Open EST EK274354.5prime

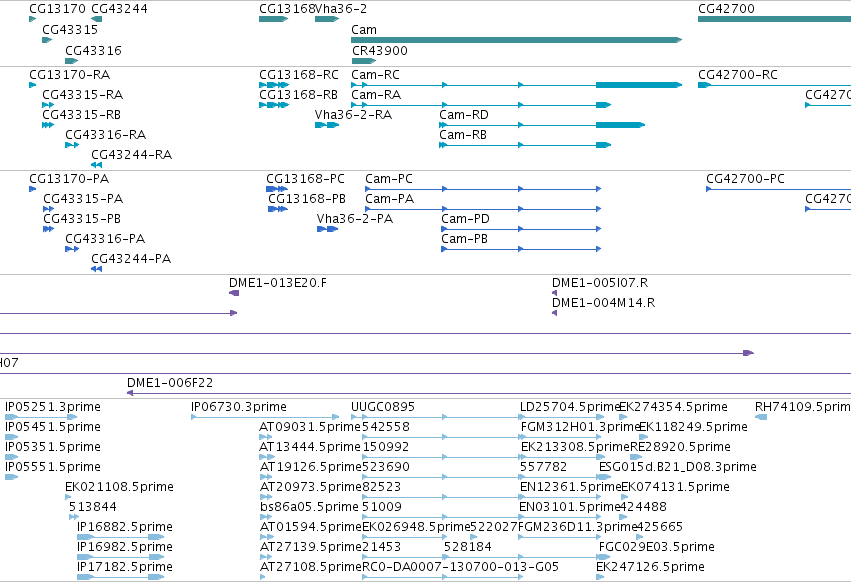(674, 407)
